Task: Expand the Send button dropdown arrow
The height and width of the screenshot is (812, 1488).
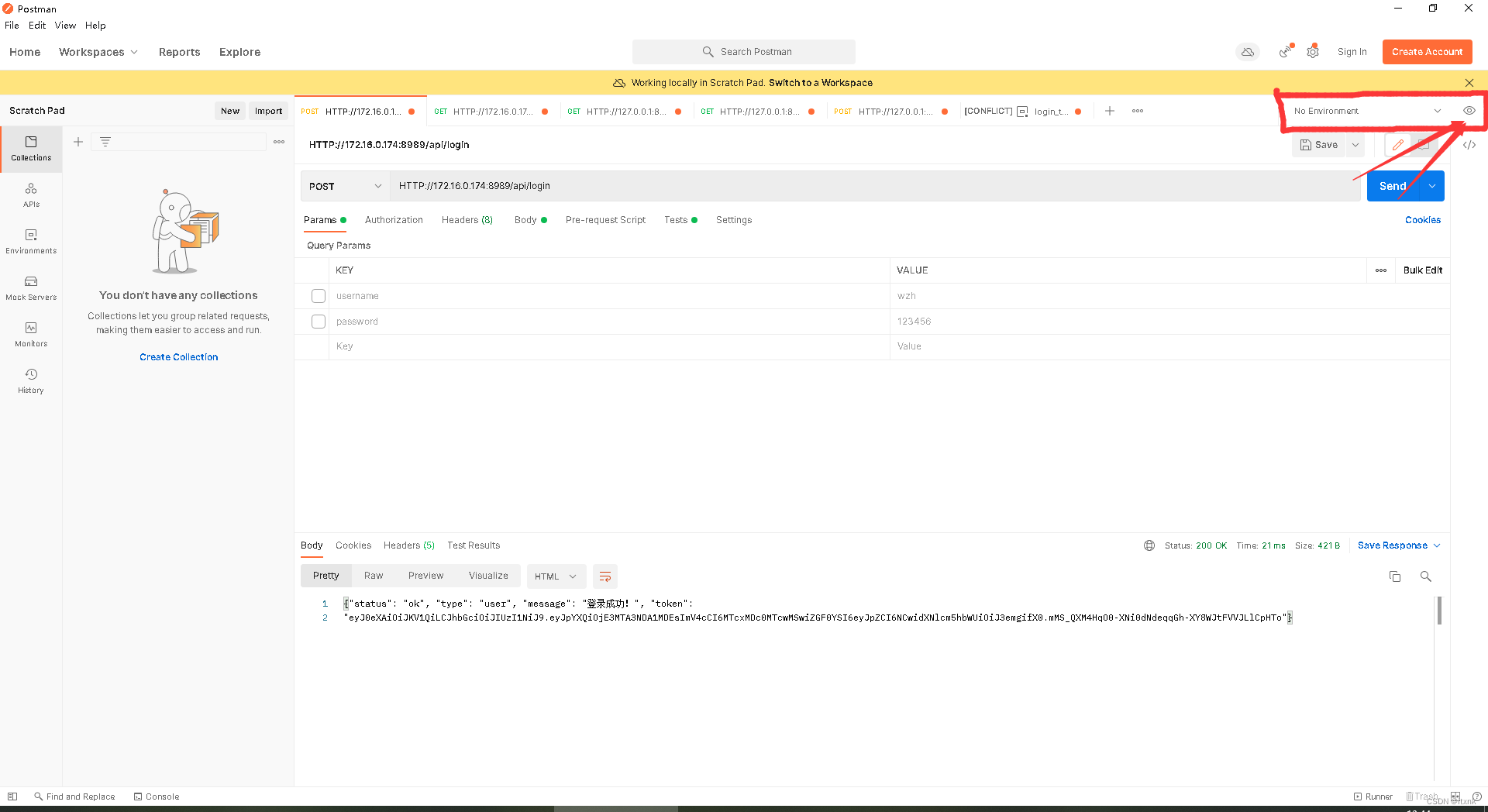Action: 1432,186
